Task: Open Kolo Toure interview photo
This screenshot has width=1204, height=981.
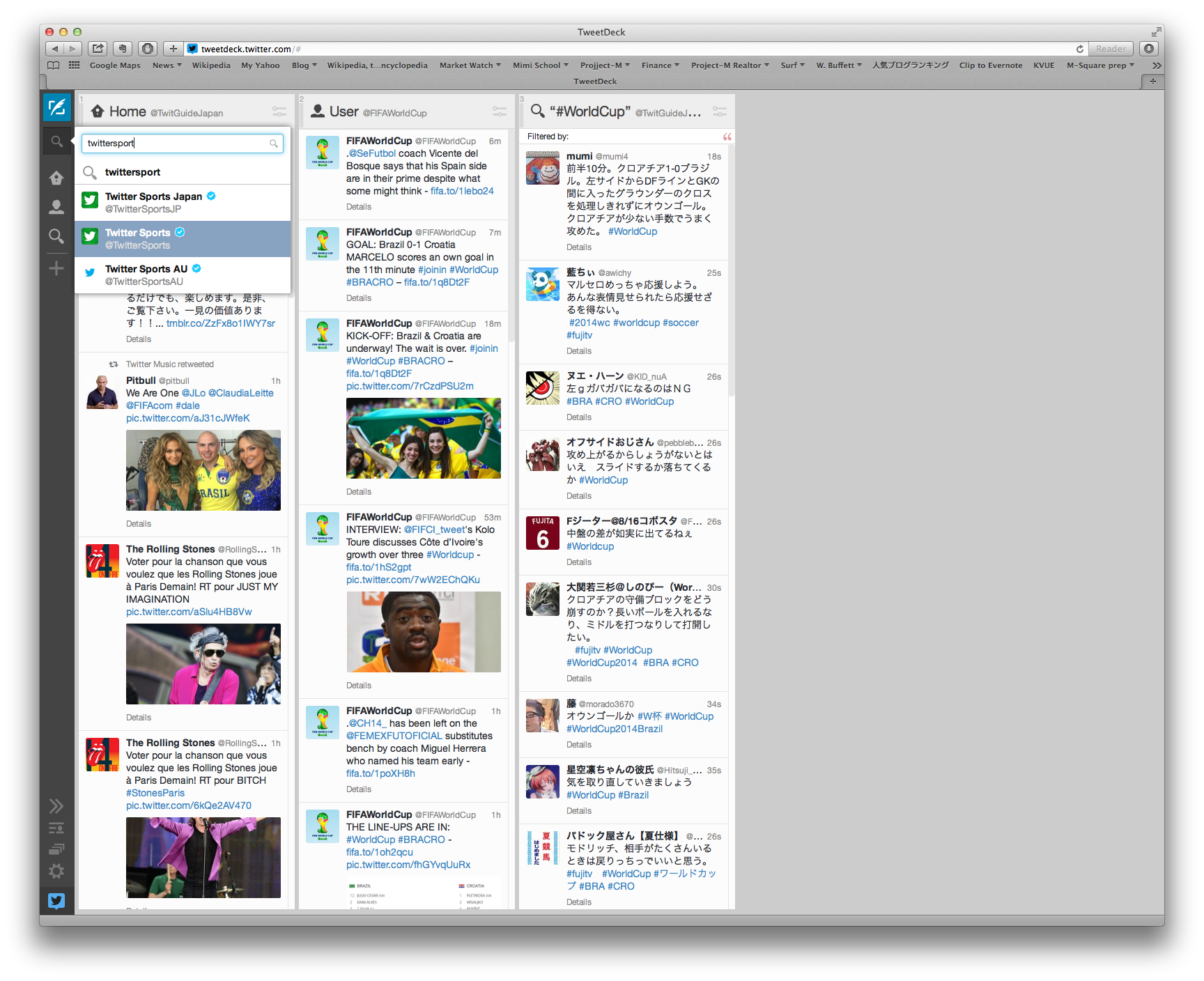Action: [424, 632]
